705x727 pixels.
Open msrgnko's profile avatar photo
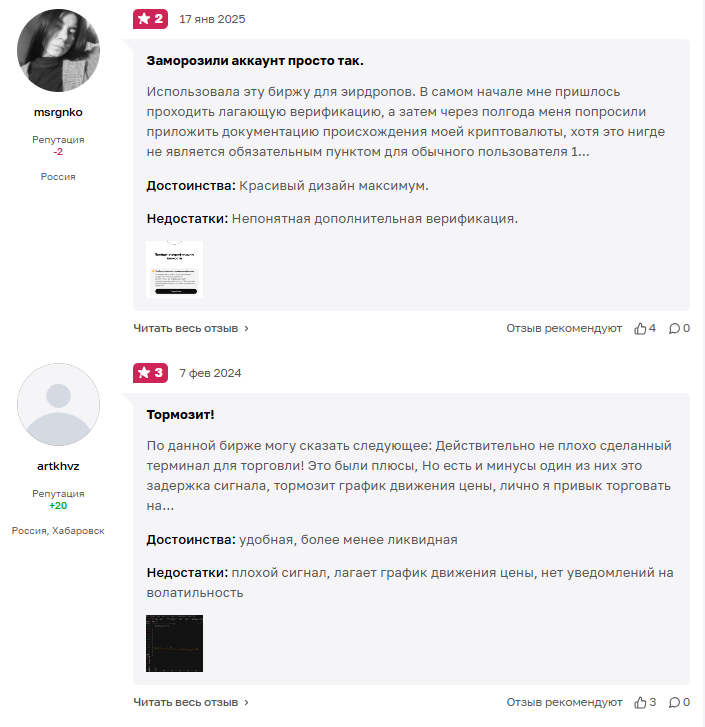pyautogui.click(x=59, y=51)
